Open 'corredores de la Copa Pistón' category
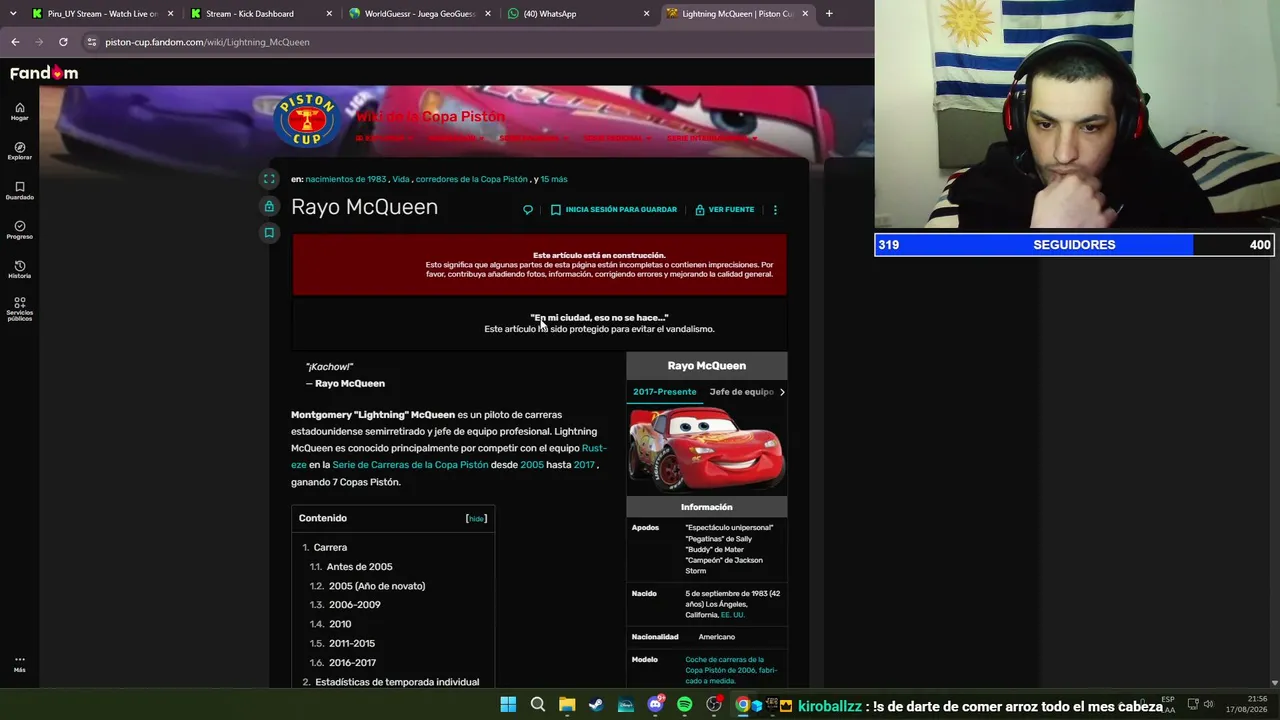 point(472,179)
